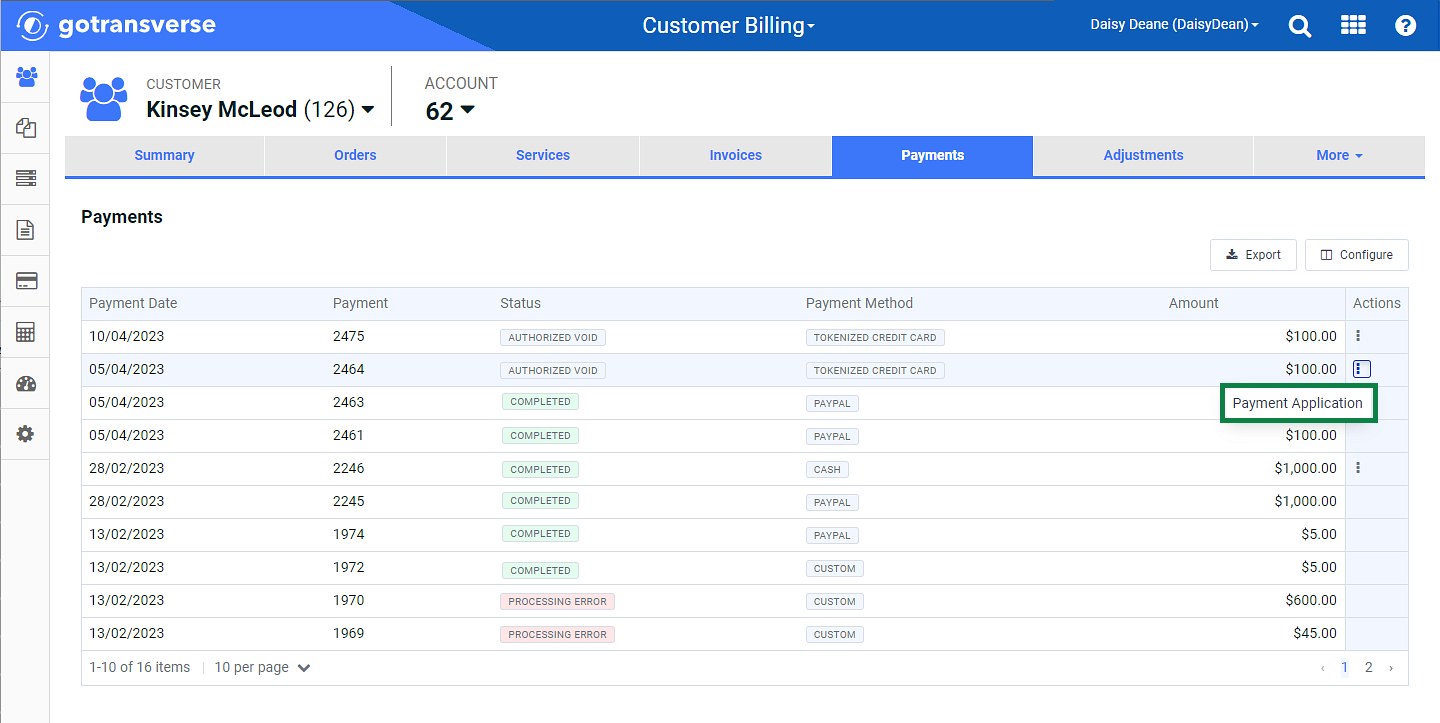Image resolution: width=1440 pixels, height=723 pixels.
Task: Change the 10 per page selector
Action: [x=263, y=667]
